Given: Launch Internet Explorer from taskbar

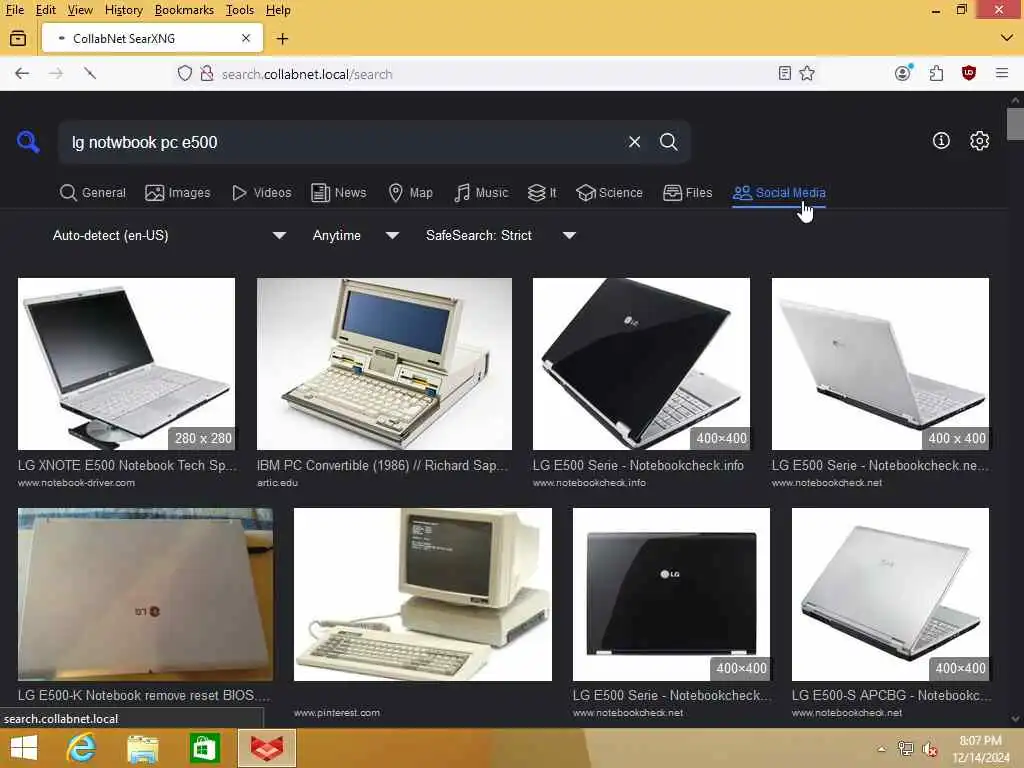Looking at the screenshot, I should click(82, 748).
